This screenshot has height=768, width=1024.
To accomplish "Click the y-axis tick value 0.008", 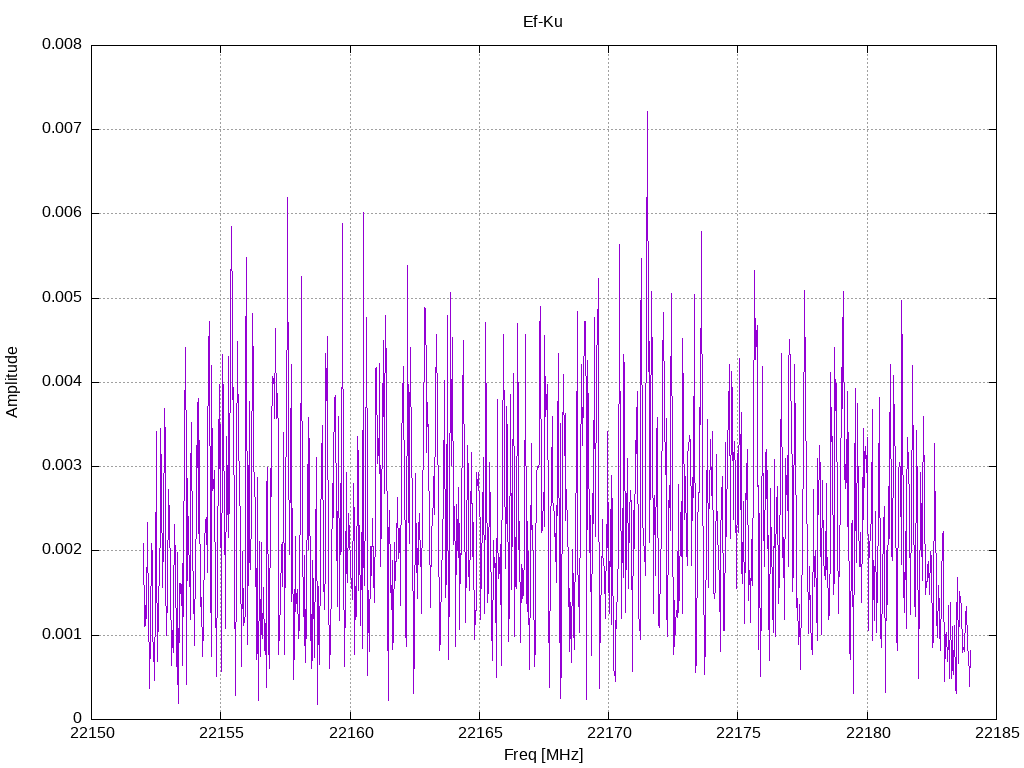I will (62, 44).
